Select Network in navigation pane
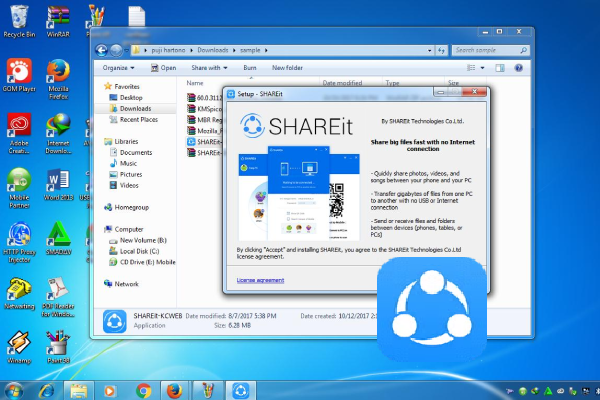Screen dimensions: 600x400 coord(121,284)
